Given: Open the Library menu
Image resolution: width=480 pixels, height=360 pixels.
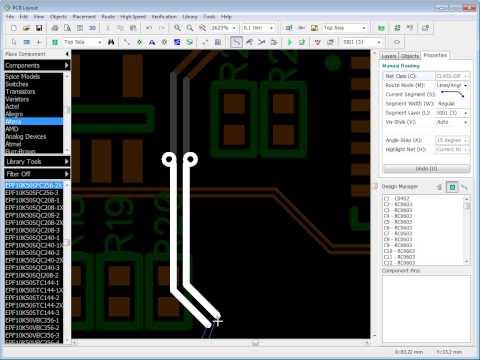Looking at the screenshot, I should [x=190, y=17].
